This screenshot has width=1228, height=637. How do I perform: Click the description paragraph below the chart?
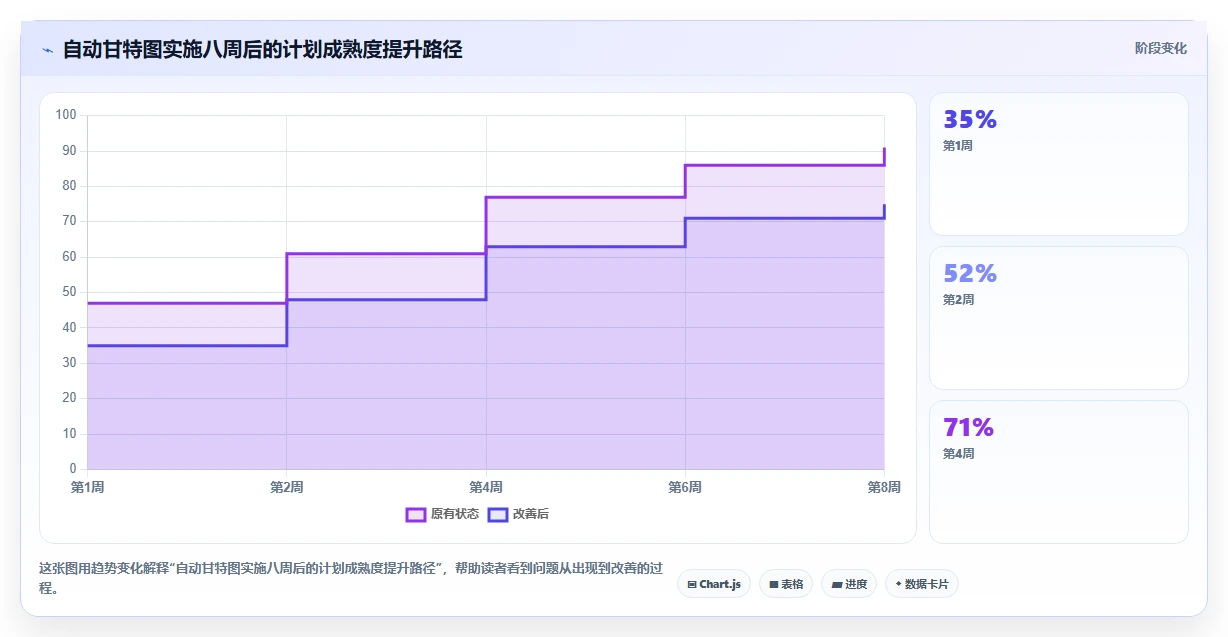(350, 578)
